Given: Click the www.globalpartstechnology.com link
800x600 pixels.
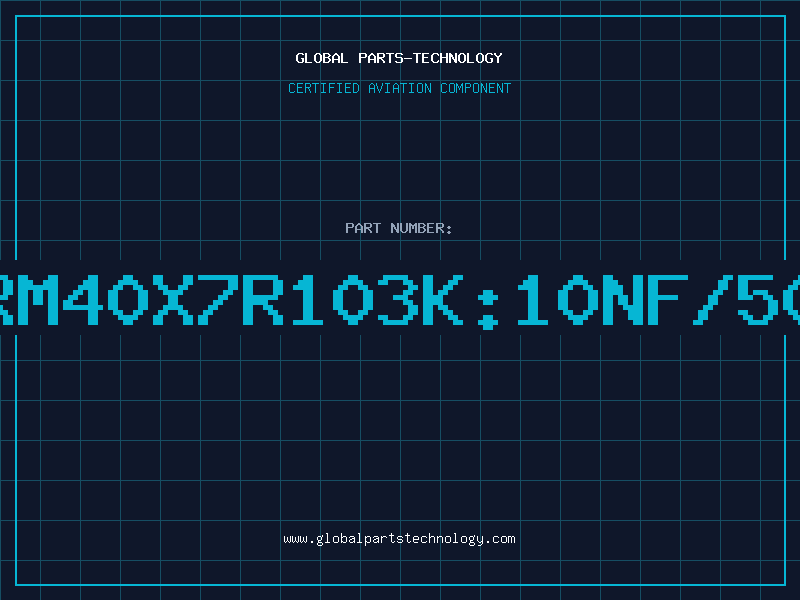Looking at the screenshot, I should [399, 539].
